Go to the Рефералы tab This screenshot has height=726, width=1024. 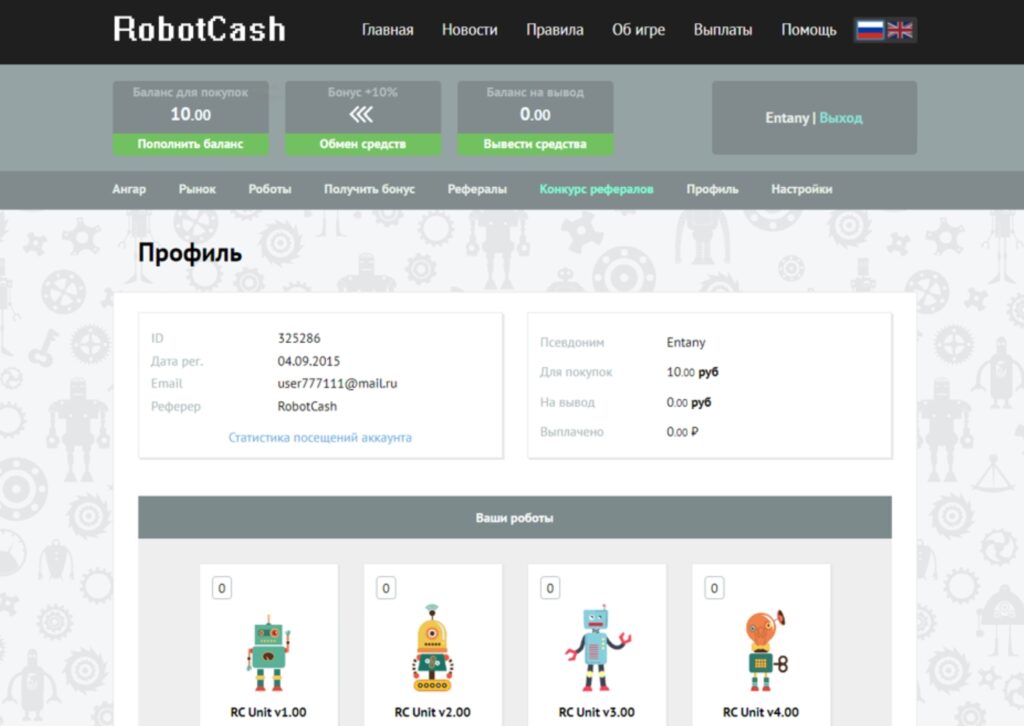477,189
